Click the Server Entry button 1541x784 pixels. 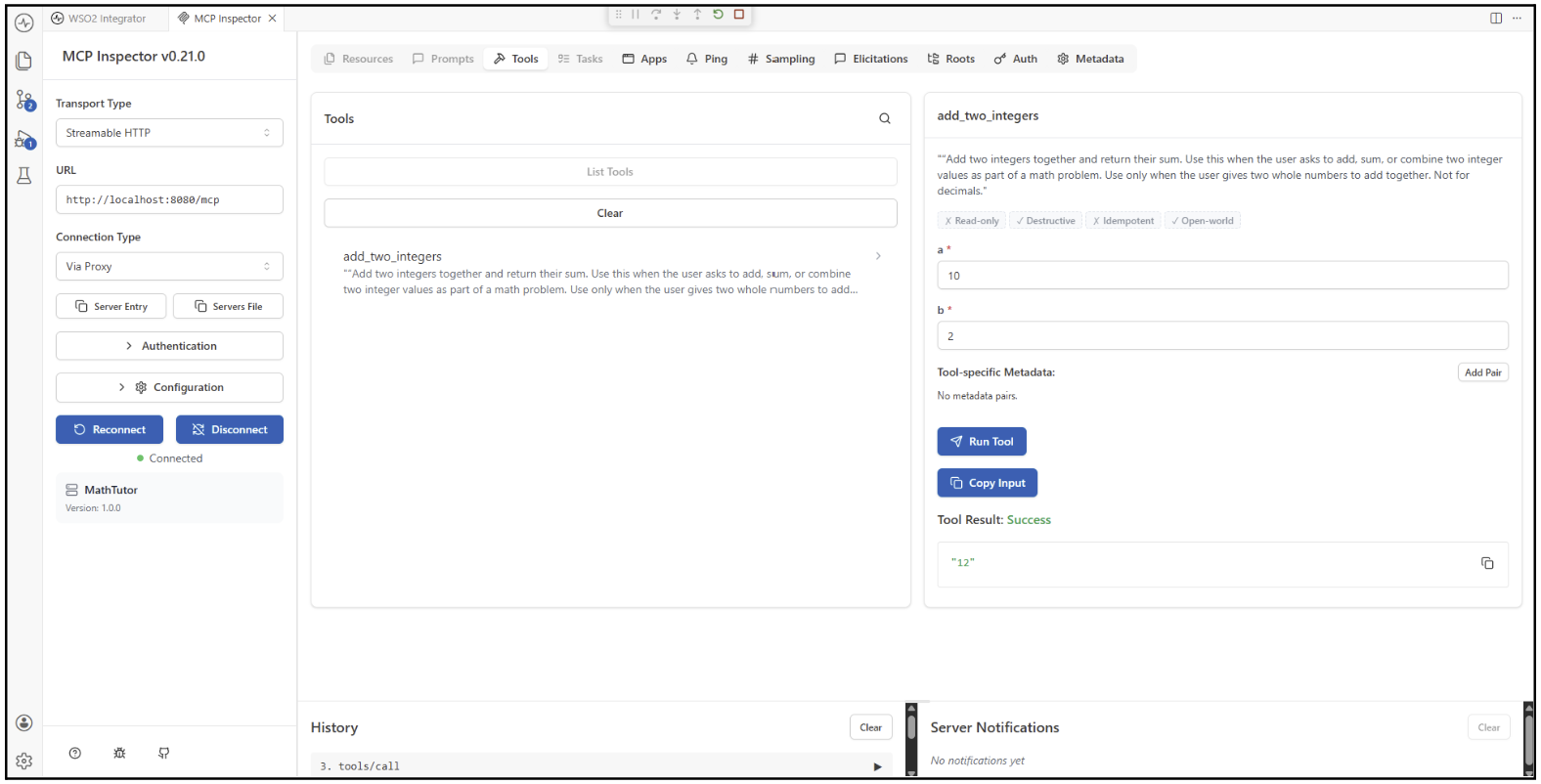click(110, 306)
